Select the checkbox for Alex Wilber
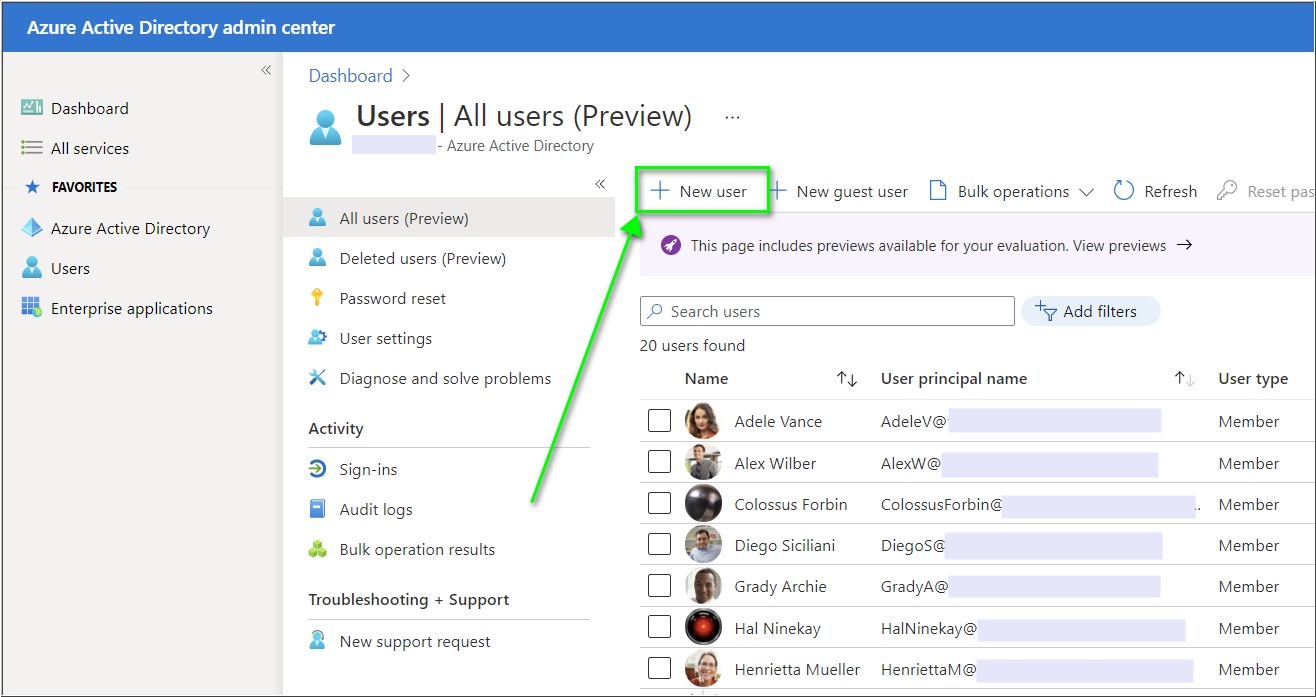This screenshot has height=697, width=1316. [x=659, y=462]
